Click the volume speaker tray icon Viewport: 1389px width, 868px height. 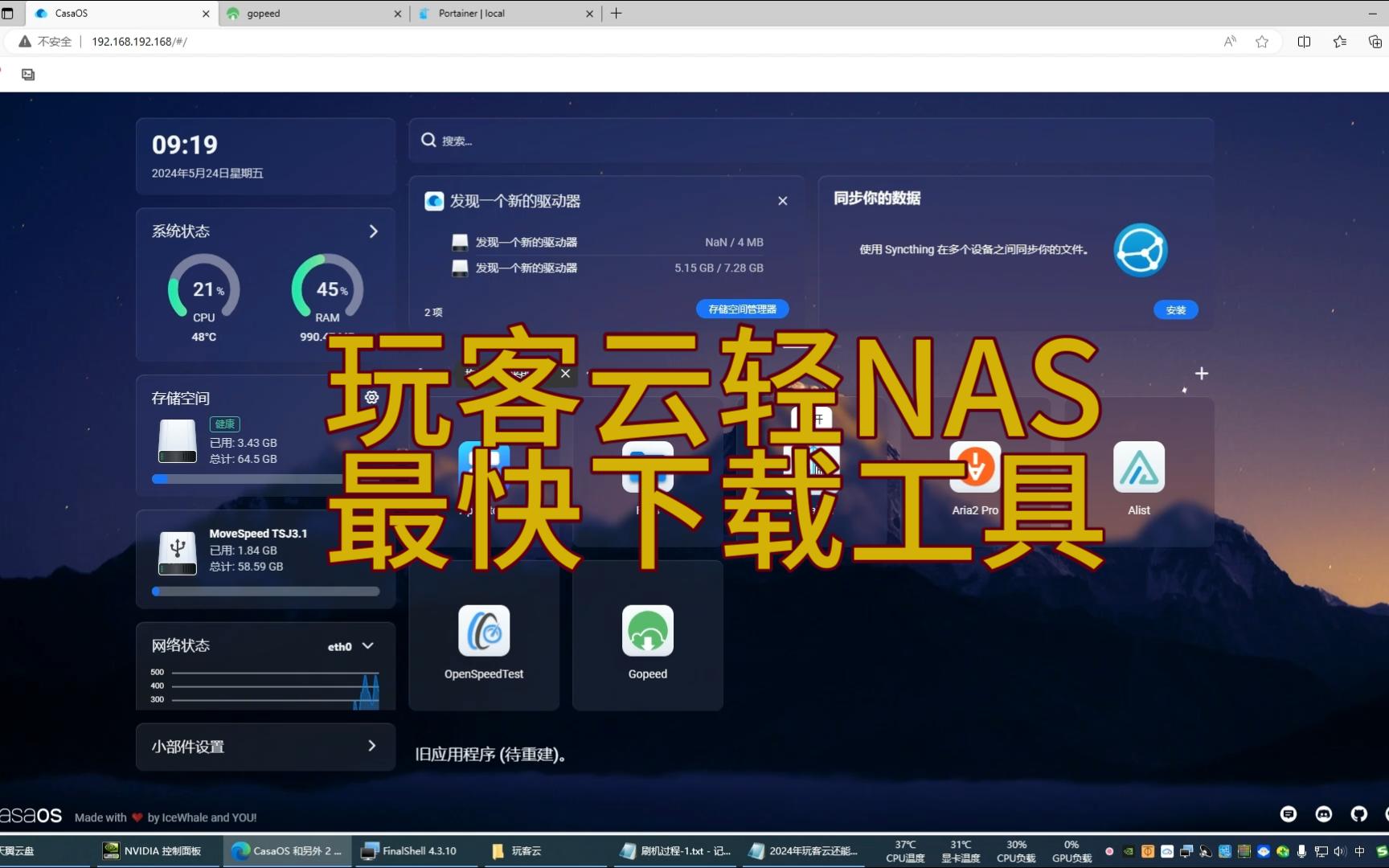tap(1339, 851)
